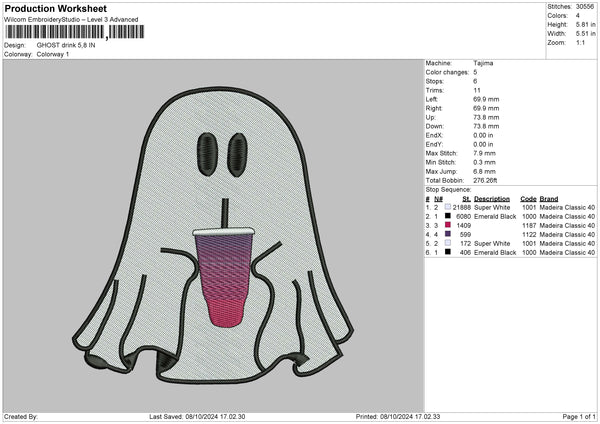This screenshot has width=600, height=424.
Task: Click the 'EndX:' label
Action: (434, 135)
